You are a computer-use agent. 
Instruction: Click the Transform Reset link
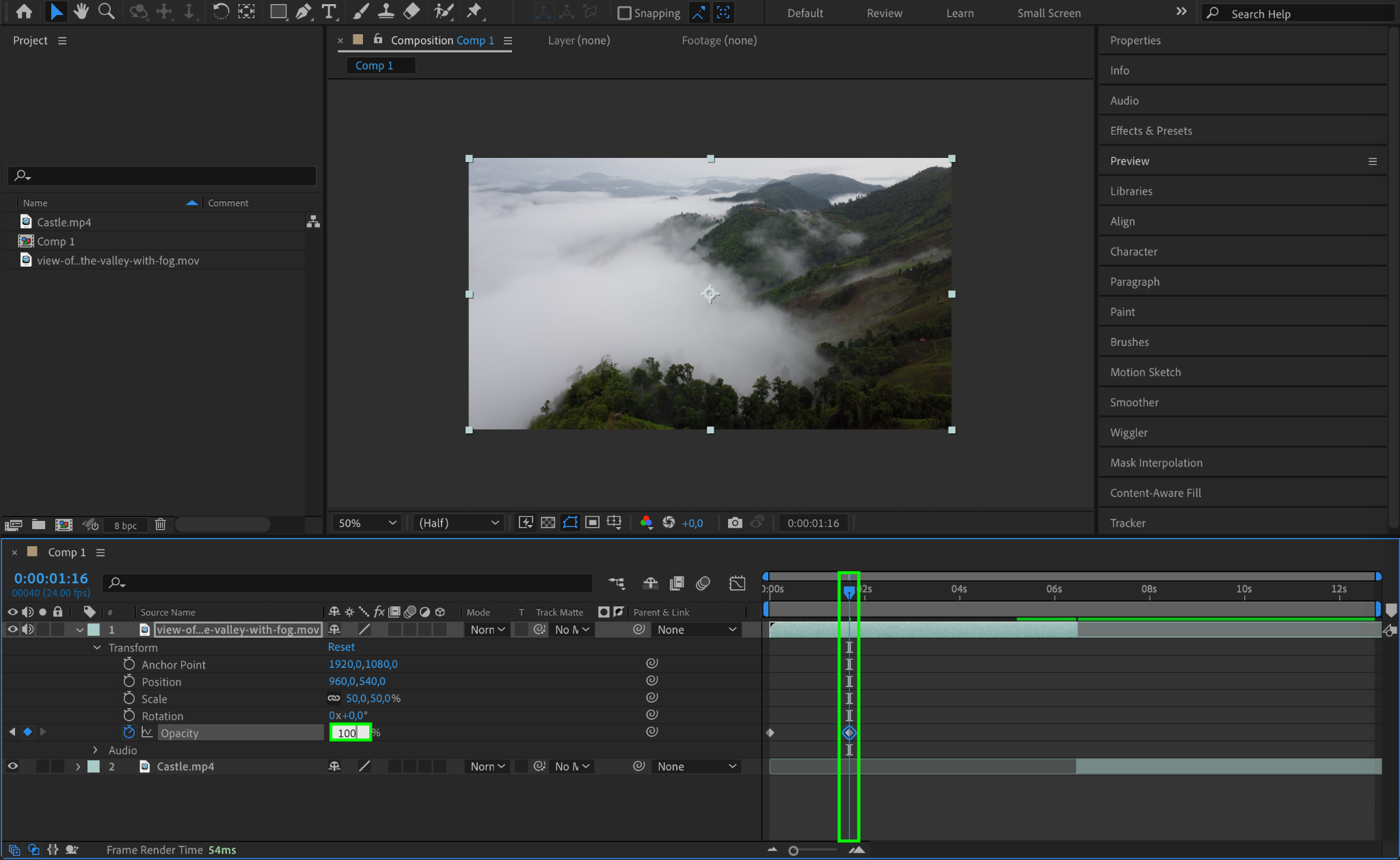341,647
